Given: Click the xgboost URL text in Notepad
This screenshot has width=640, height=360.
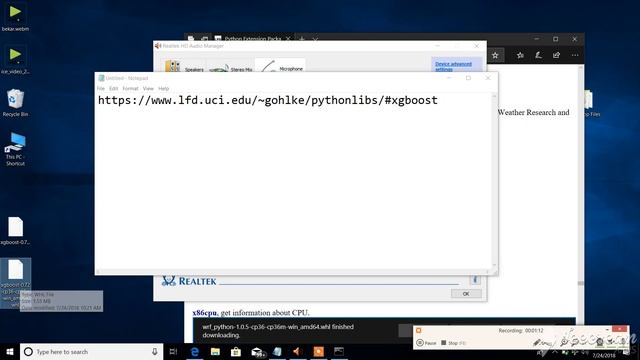Looking at the screenshot, I should click(x=268, y=100).
